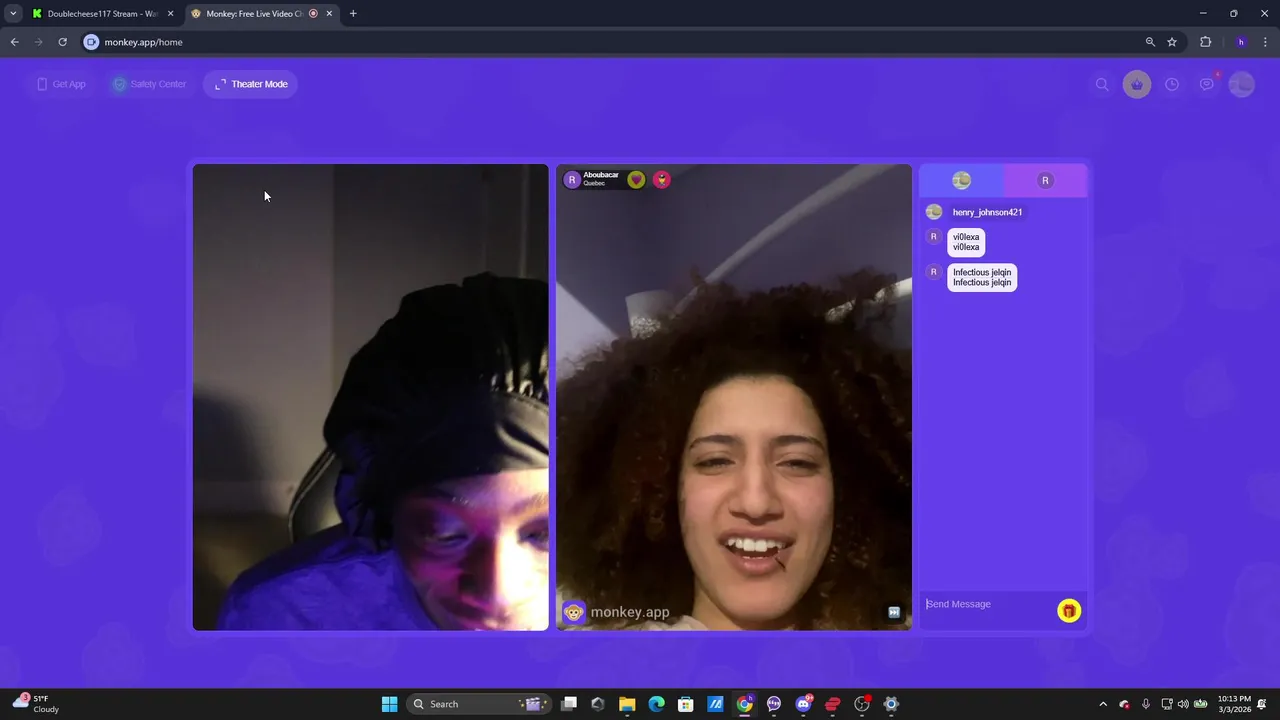Click the local webcam video panel
Image resolution: width=1280 pixels, height=720 pixels.
point(371,397)
